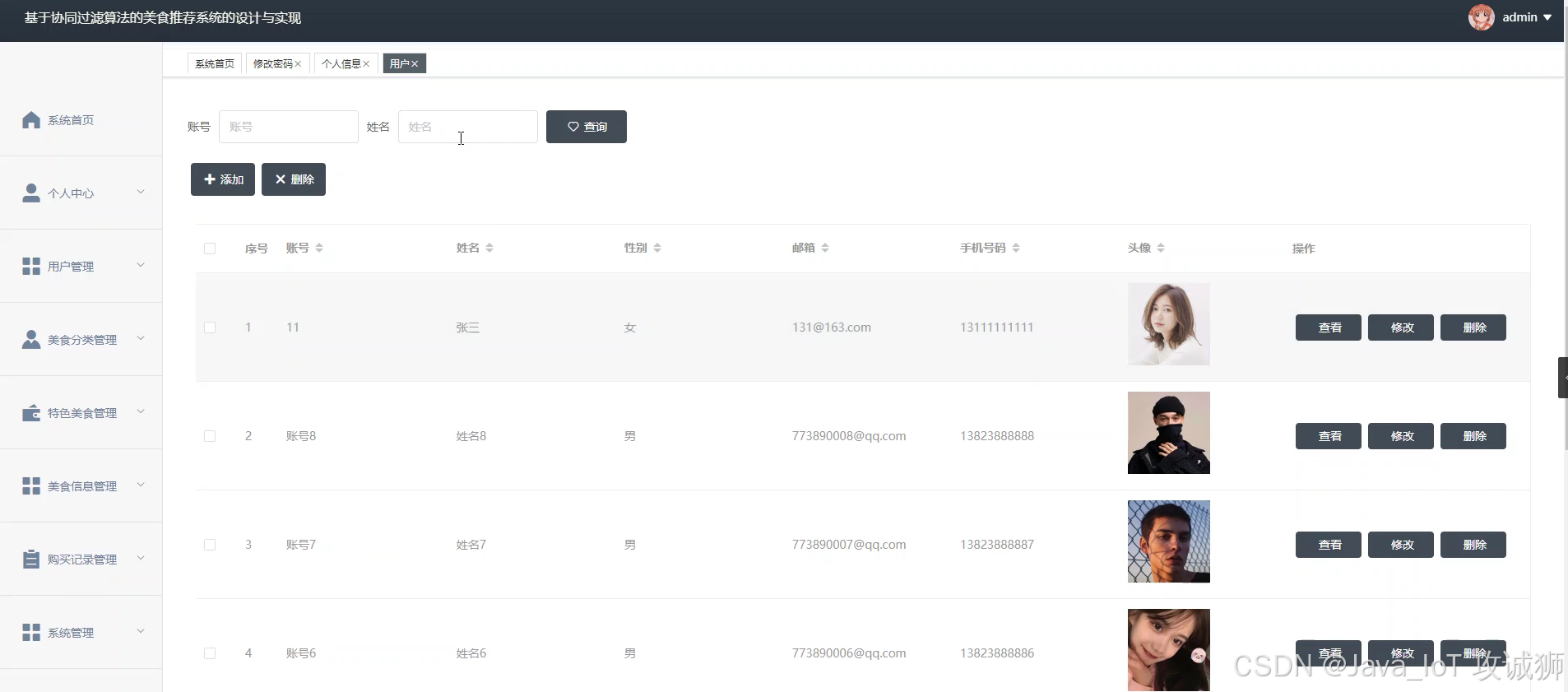Sort by the 邮箱 column arrows
The image size is (1568, 692).
click(x=825, y=248)
